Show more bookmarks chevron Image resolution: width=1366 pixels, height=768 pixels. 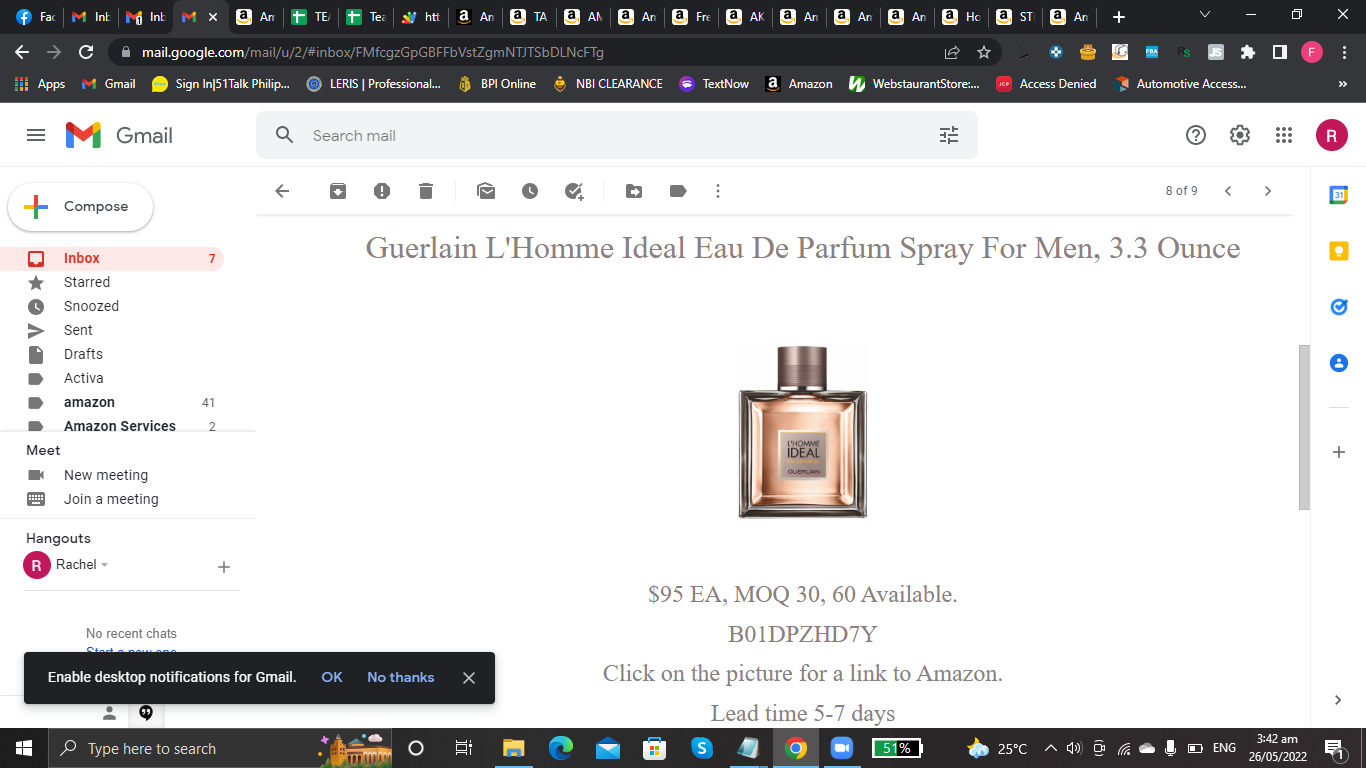click(x=1343, y=84)
